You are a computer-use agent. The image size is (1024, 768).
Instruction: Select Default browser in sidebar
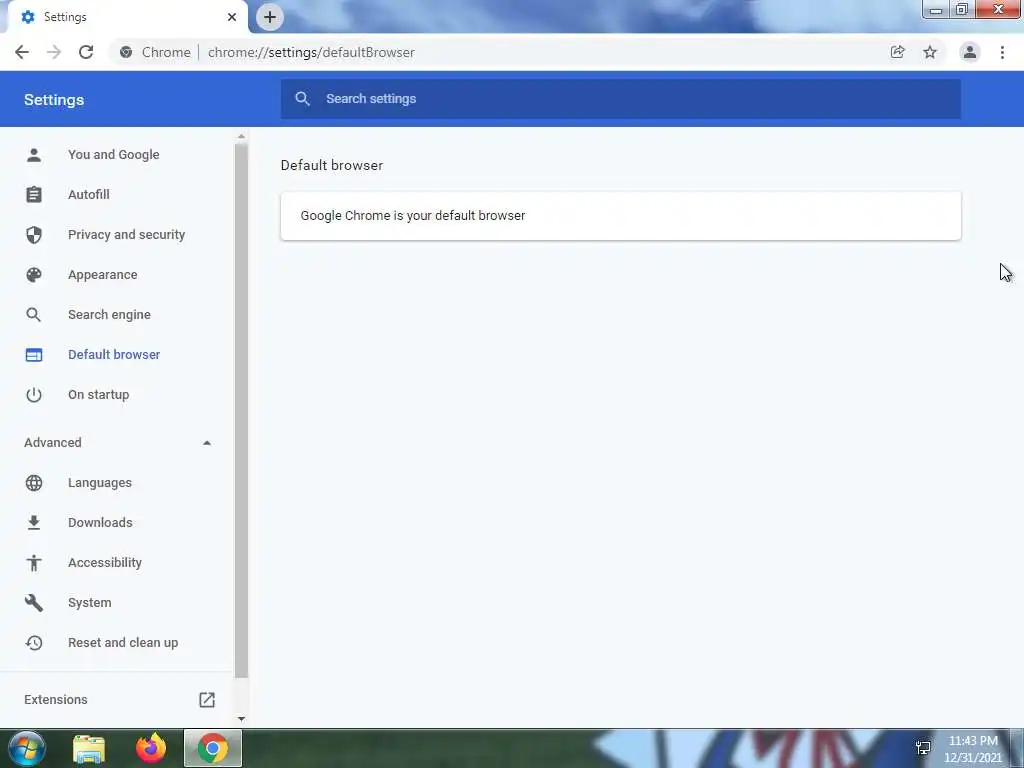coord(116,355)
